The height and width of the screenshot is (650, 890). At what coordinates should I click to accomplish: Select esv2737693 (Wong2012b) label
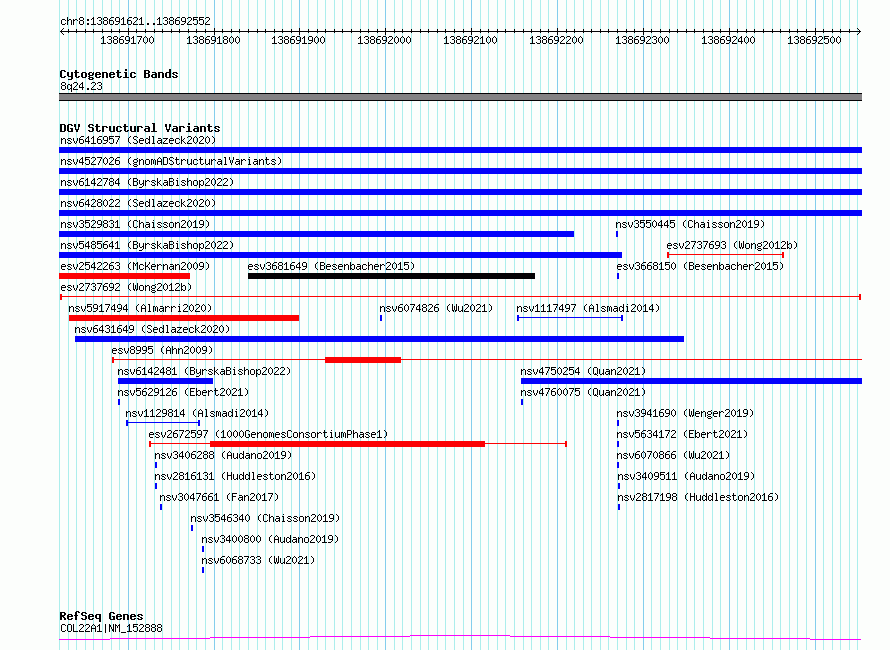[732, 245]
